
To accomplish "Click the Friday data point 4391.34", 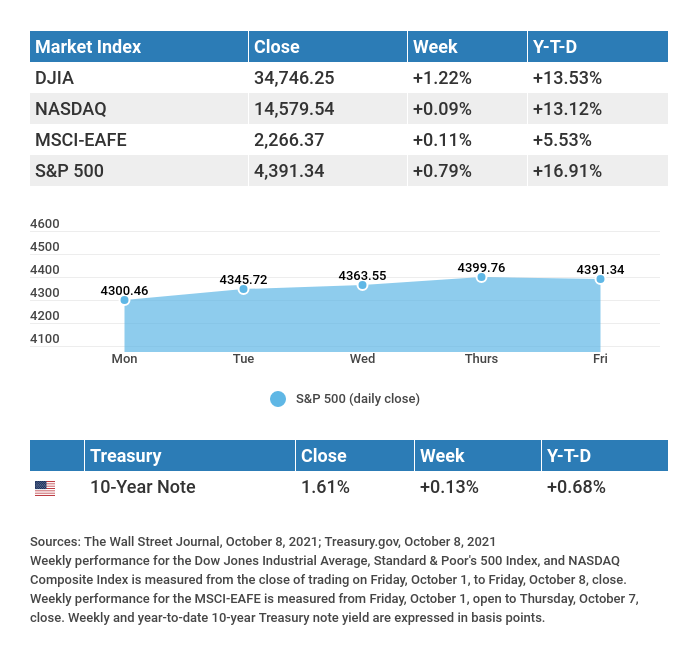I will tap(600, 279).
